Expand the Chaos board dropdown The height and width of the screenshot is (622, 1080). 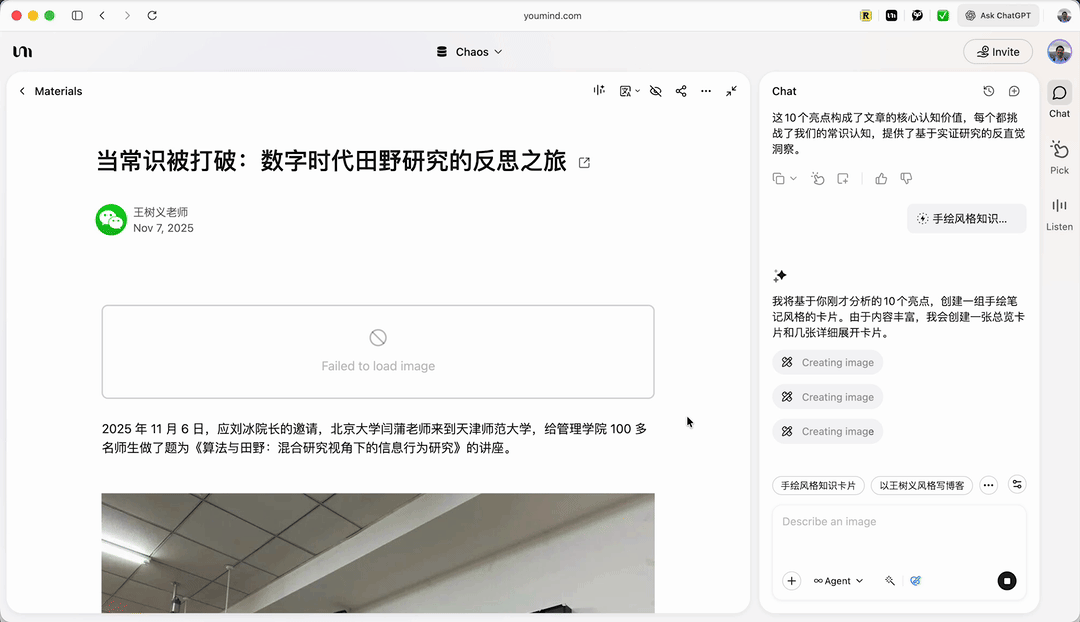click(x=470, y=52)
